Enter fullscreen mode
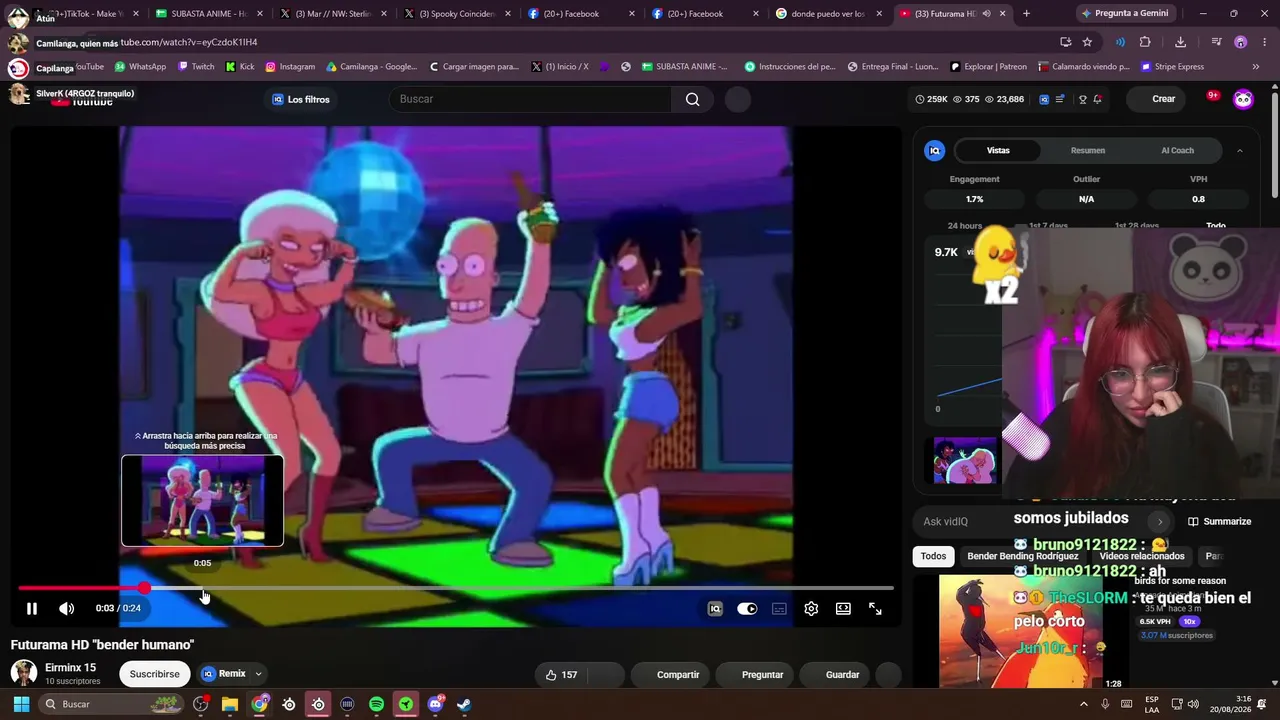 click(875, 608)
